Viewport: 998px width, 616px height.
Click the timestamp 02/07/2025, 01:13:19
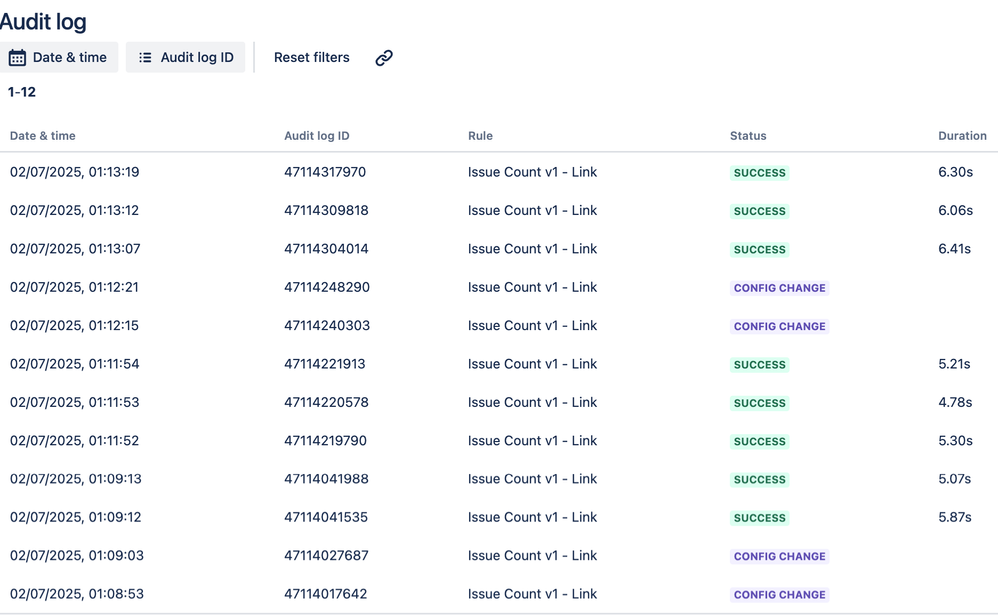click(x=74, y=172)
